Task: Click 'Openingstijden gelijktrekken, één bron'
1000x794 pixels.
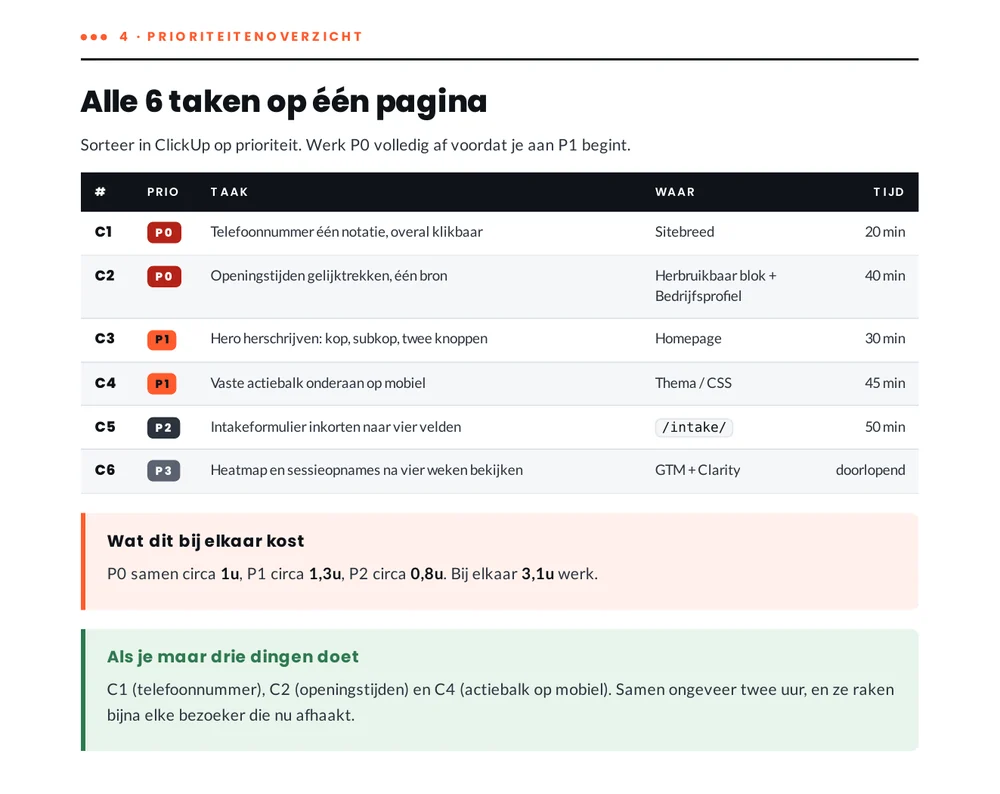Action: tap(328, 276)
